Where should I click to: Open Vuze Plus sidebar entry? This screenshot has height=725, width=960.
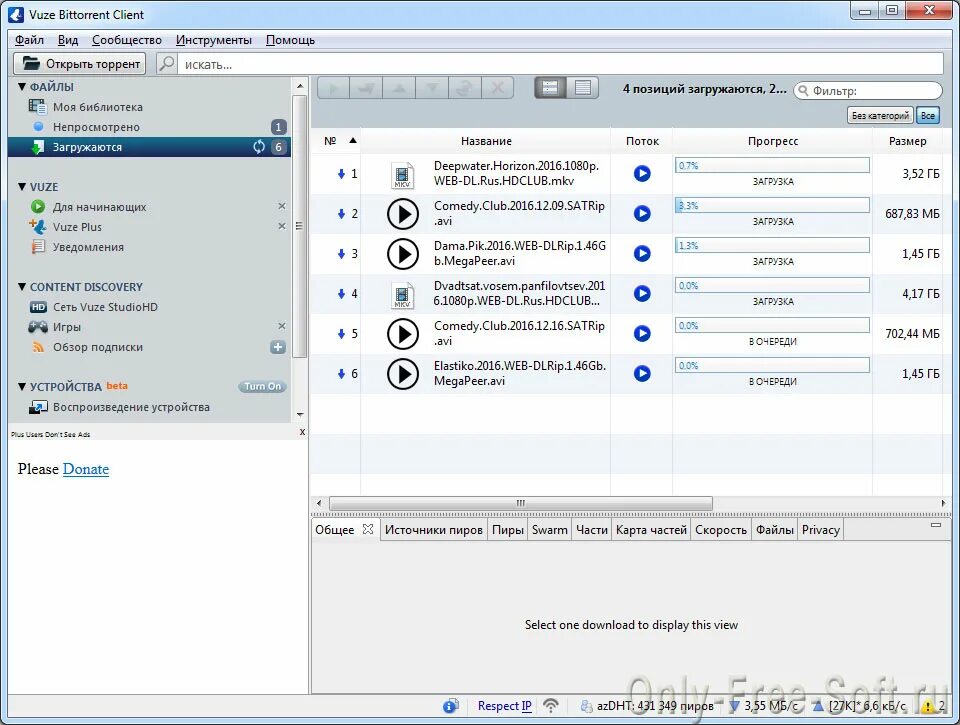point(149,227)
